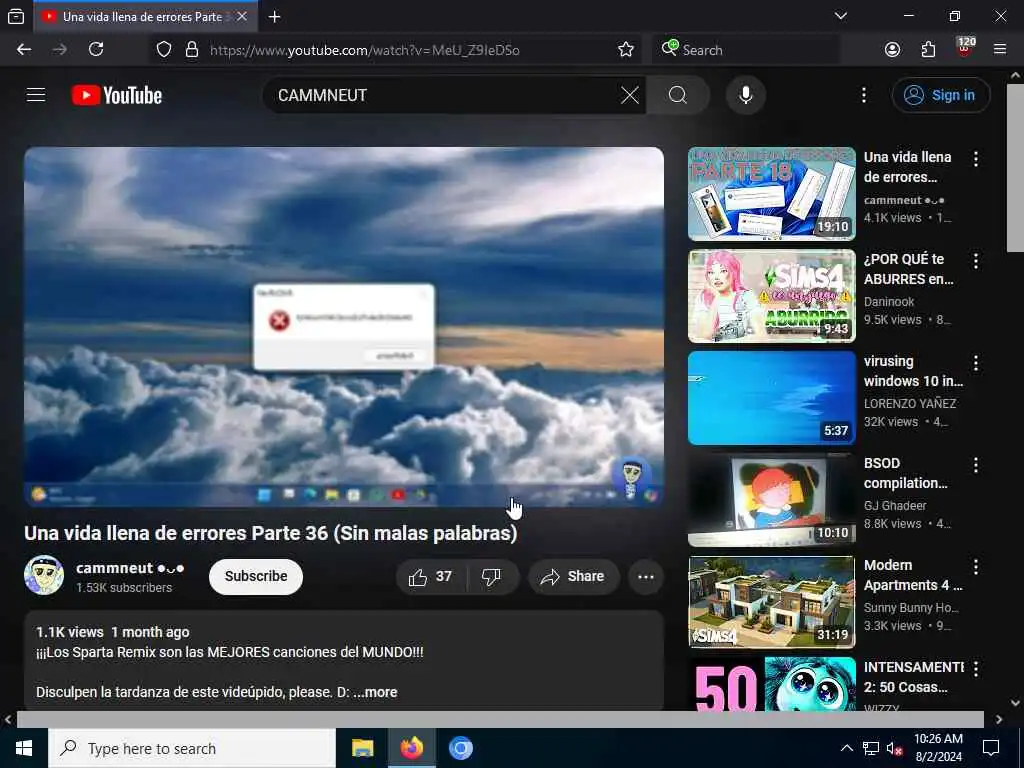1024x768 pixels.
Task: Open options for ¿POR QUÉ te ABURRES video
Action: (976, 261)
